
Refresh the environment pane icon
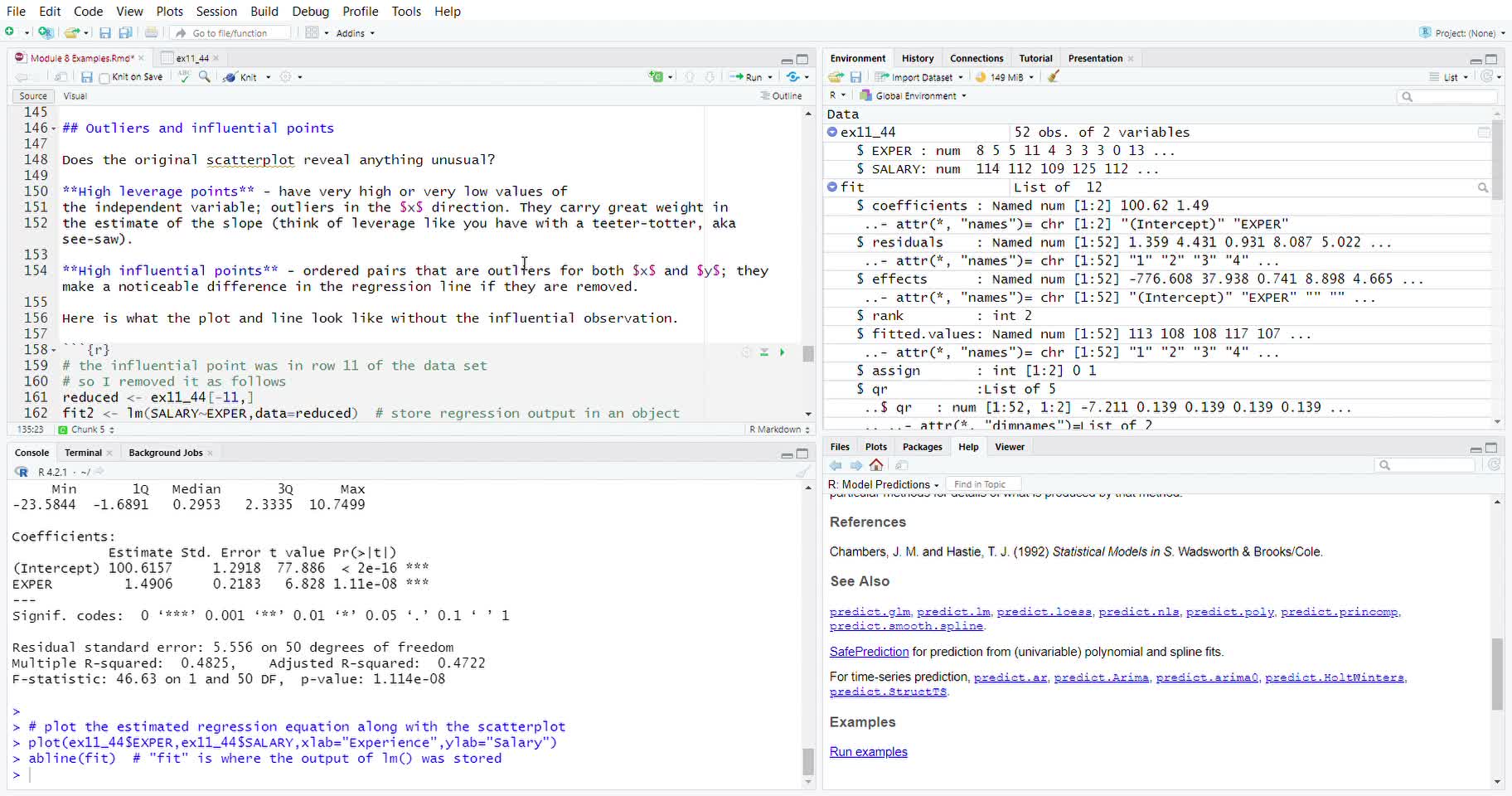(1488, 76)
